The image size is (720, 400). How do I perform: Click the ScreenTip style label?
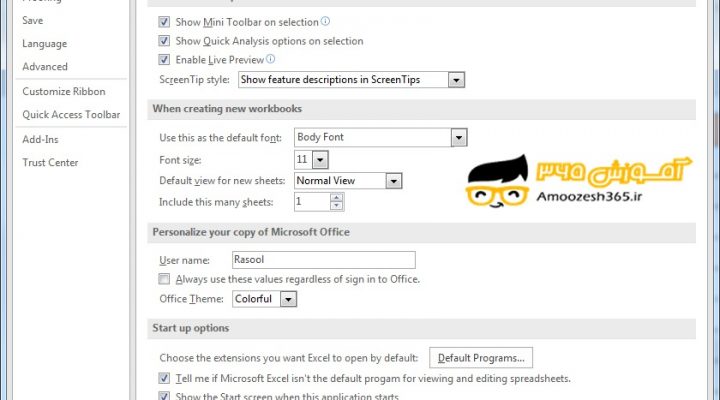[194, 79]
